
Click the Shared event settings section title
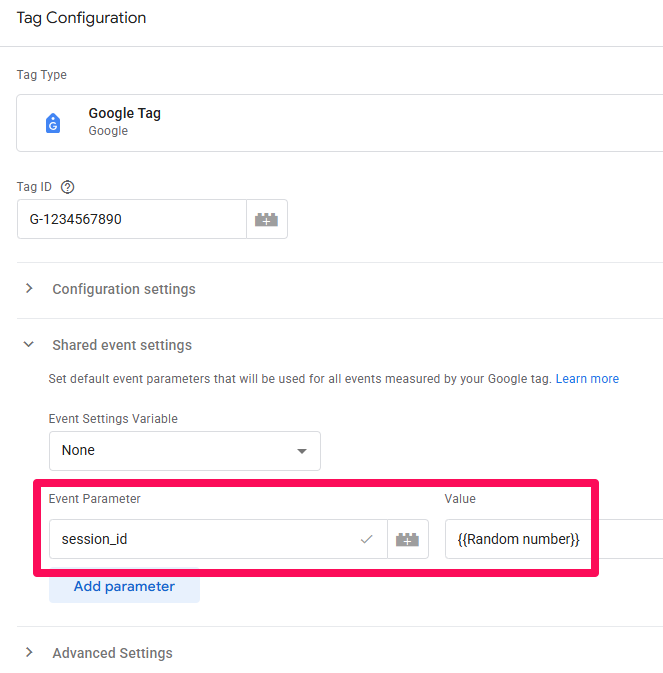pos(122,345)
